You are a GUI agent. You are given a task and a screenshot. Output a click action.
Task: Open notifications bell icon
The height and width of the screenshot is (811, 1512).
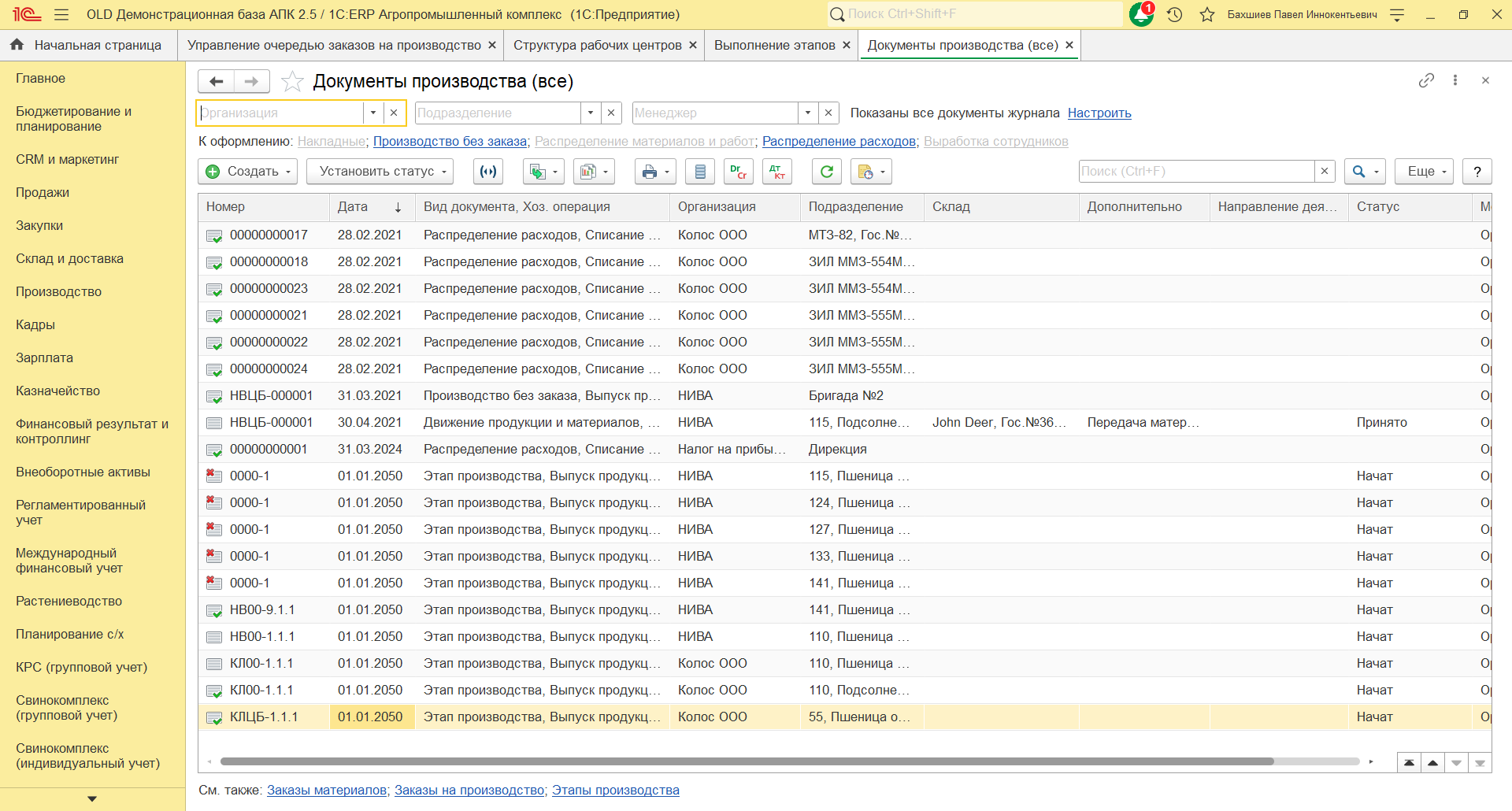(x=1141, y=14)
